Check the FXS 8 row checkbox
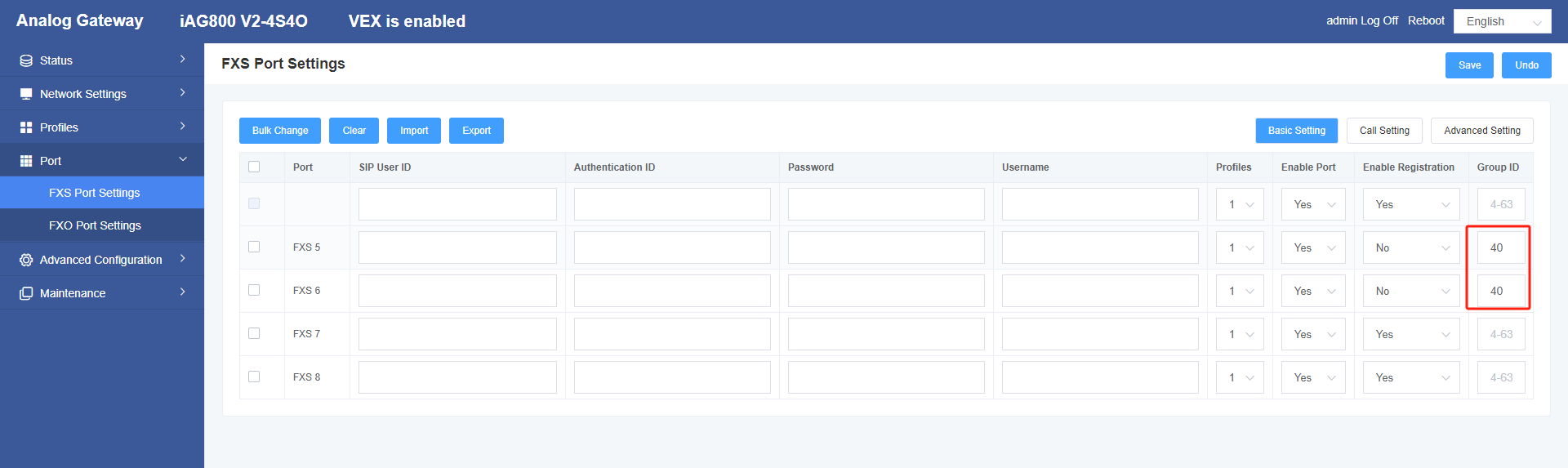 click(254, 377)
